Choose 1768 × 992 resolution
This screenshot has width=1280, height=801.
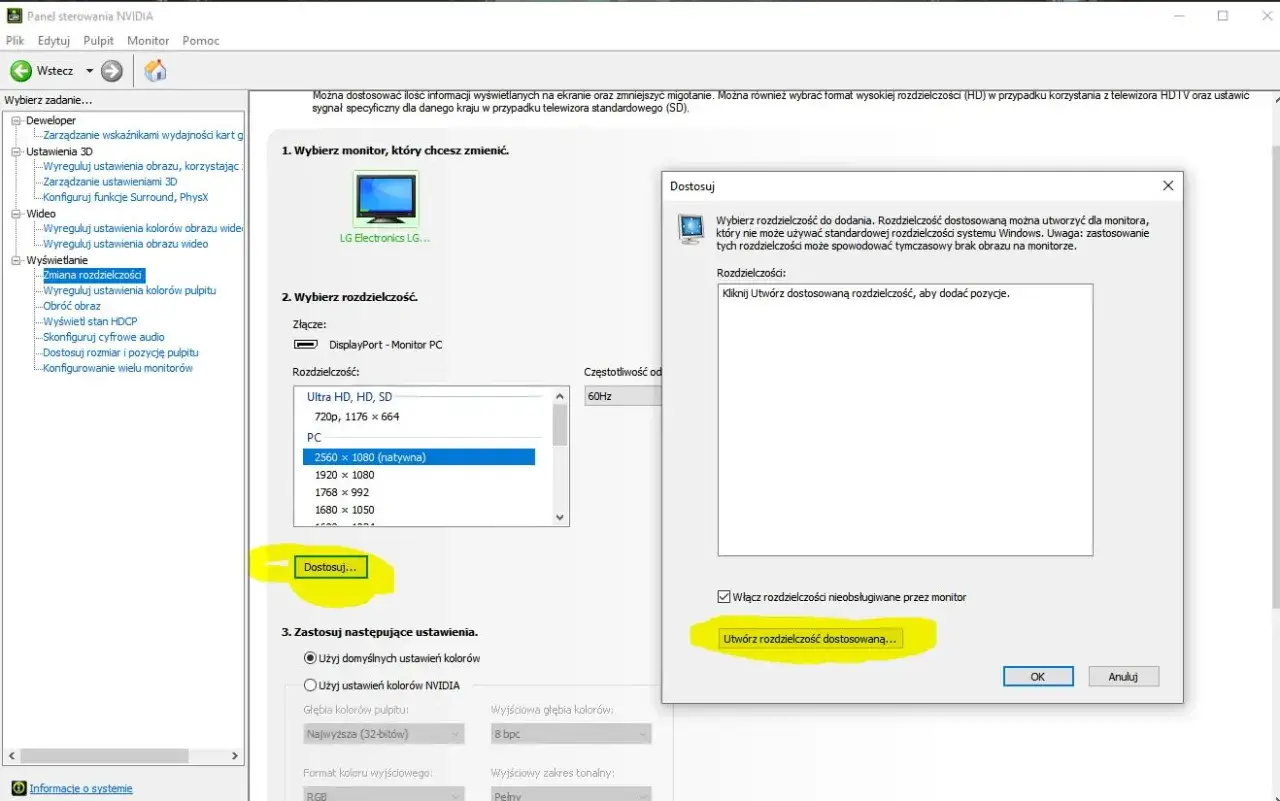(341, 492)
